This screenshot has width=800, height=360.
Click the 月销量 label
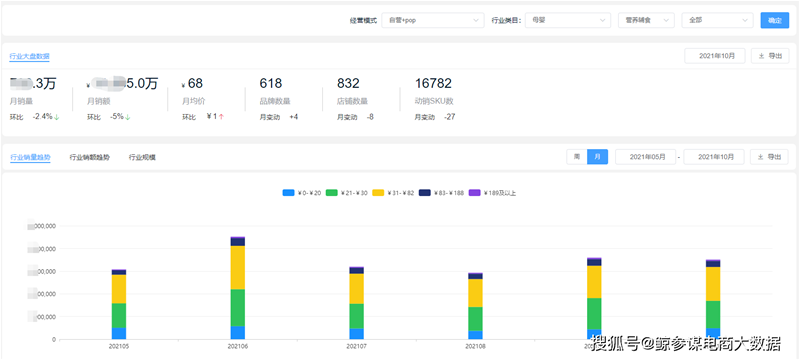20,101
